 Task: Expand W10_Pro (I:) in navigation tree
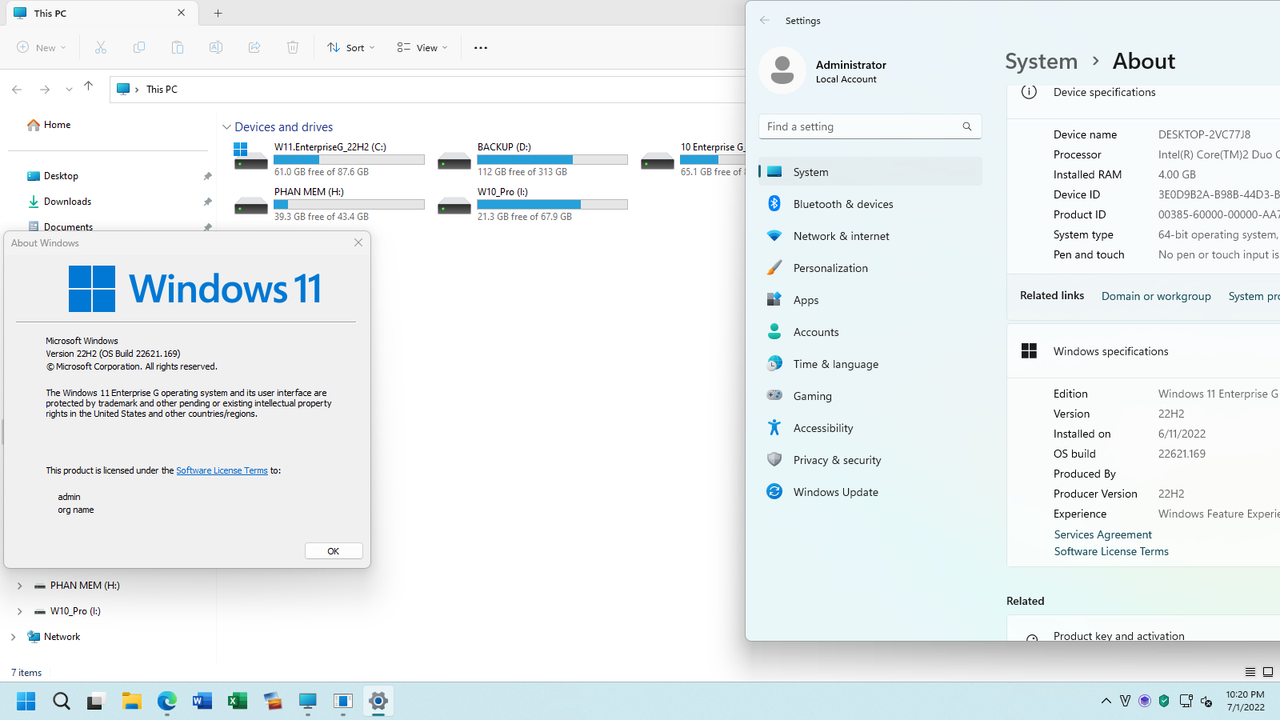click(19, 611)
